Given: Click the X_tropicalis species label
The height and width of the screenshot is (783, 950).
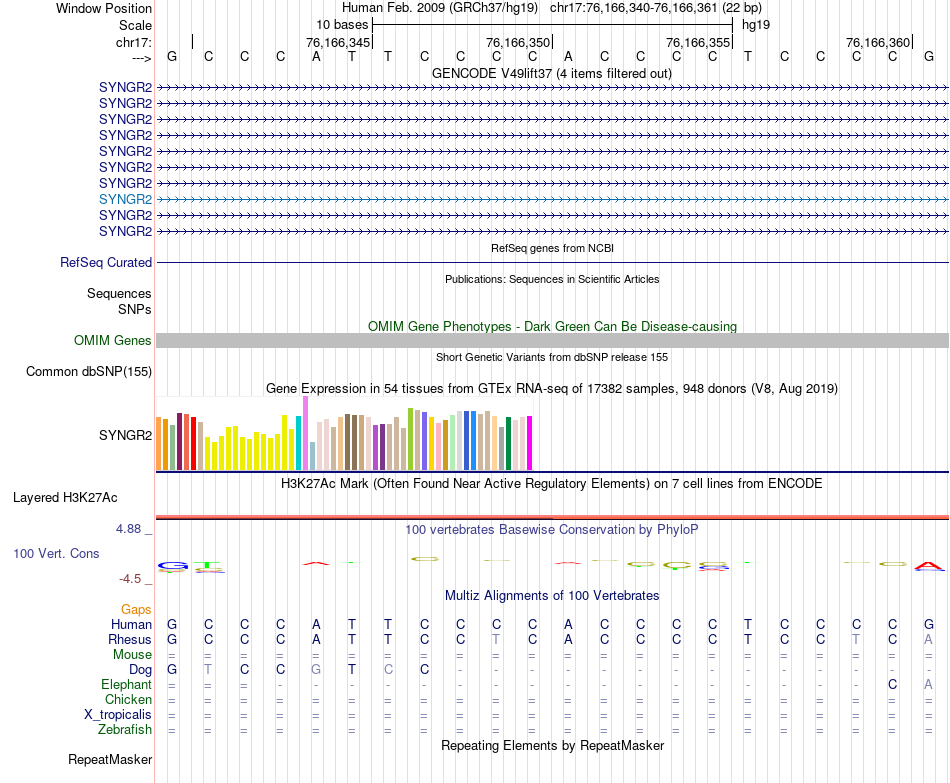Looking at the screenshot, I should (118, 715).
